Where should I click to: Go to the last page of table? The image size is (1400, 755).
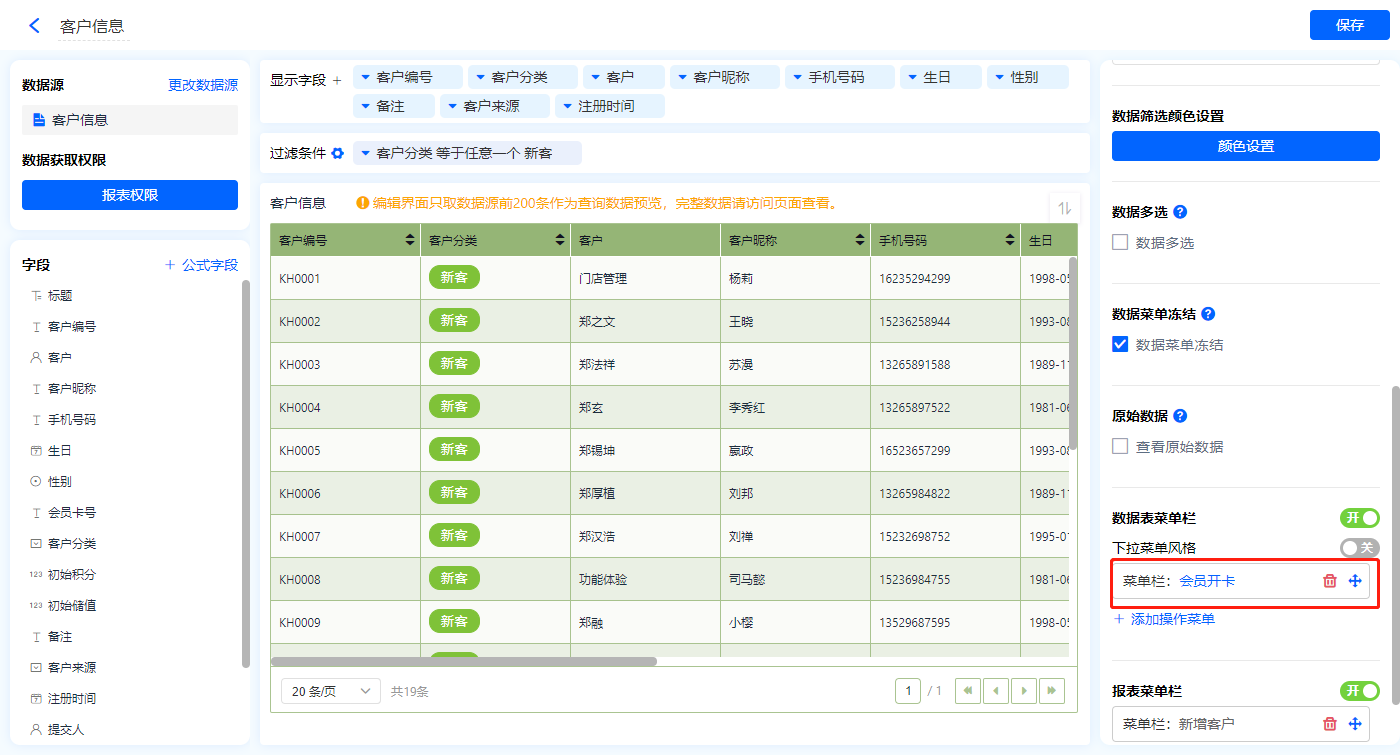coord(1051,691)
